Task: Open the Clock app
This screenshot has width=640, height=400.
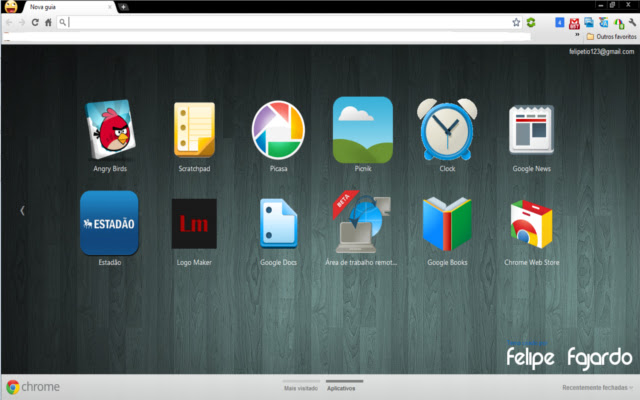Action: [x=447, y=130]
